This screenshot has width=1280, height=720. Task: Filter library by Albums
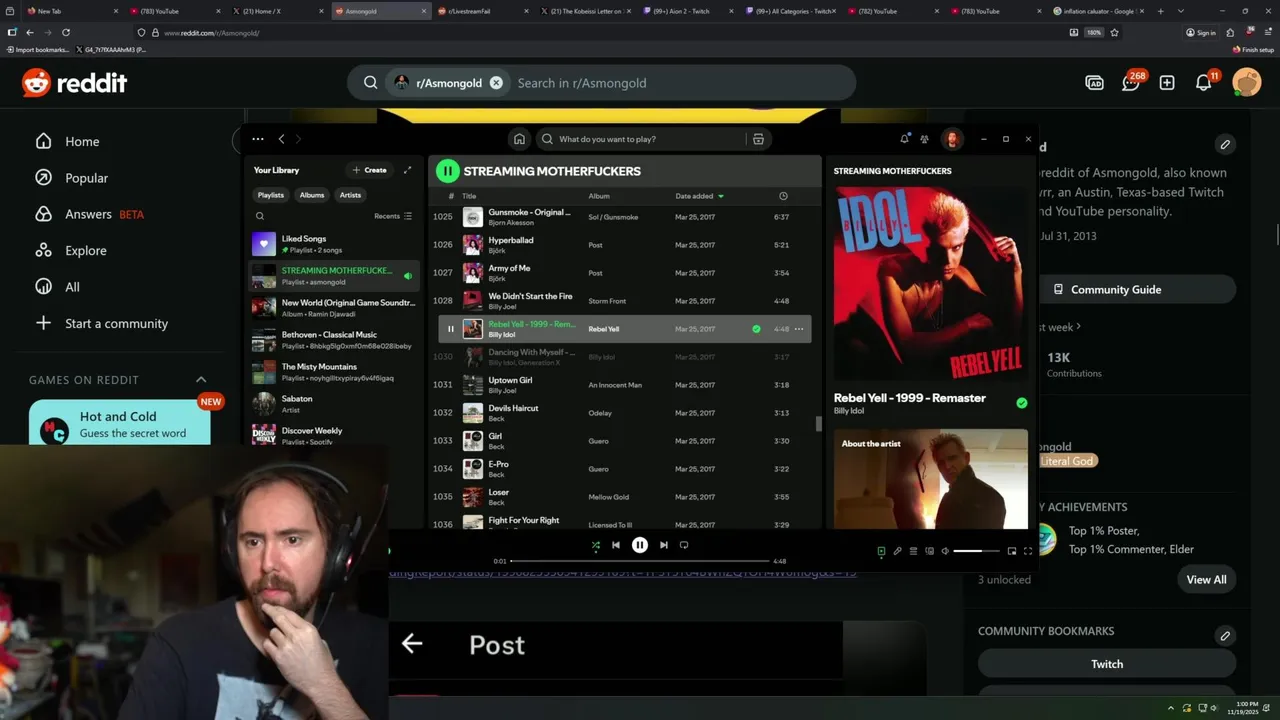(x=312, y=195)
